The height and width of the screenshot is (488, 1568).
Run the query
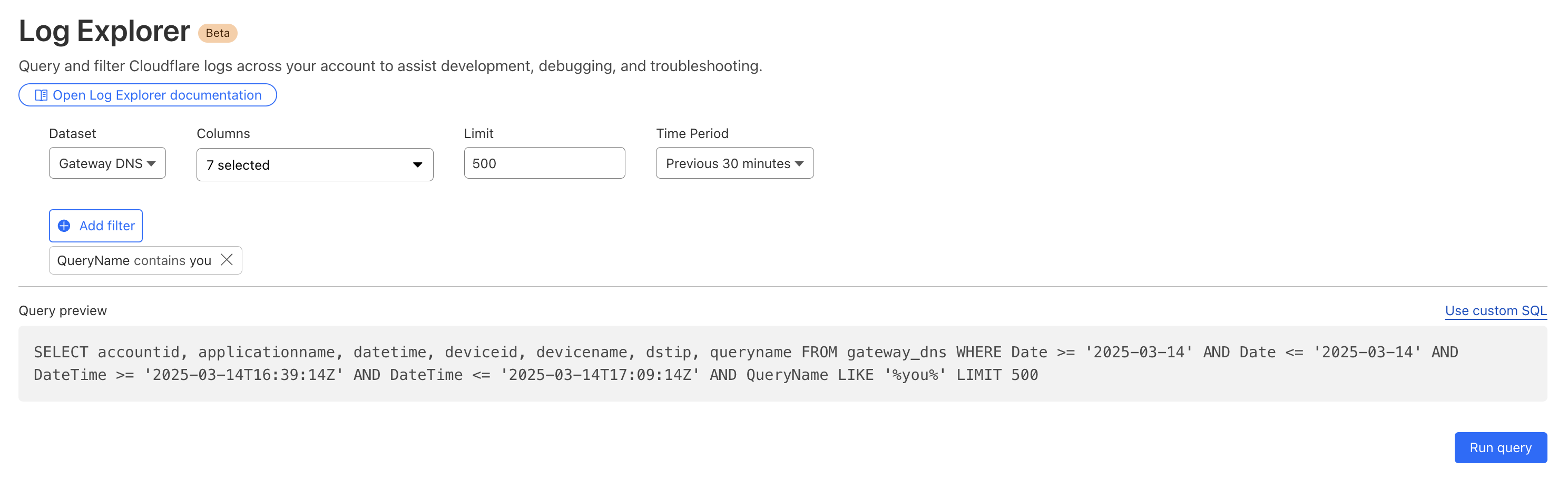point(1500,448)
